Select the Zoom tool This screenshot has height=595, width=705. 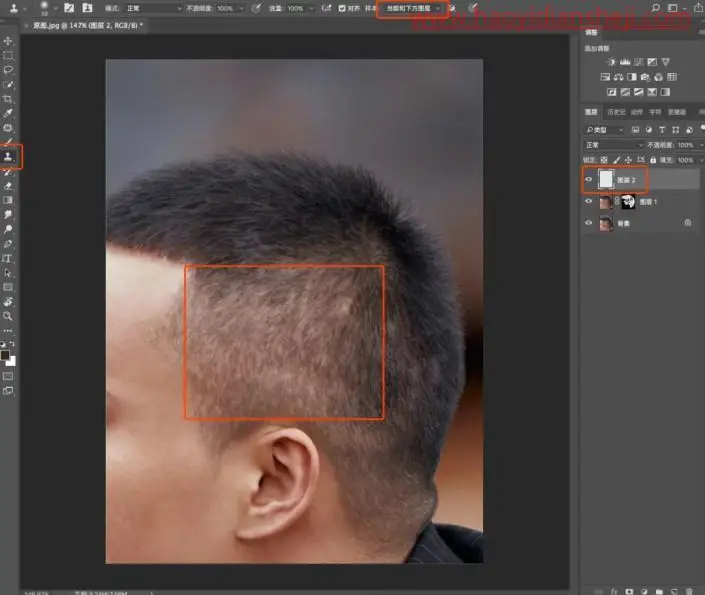8,316
